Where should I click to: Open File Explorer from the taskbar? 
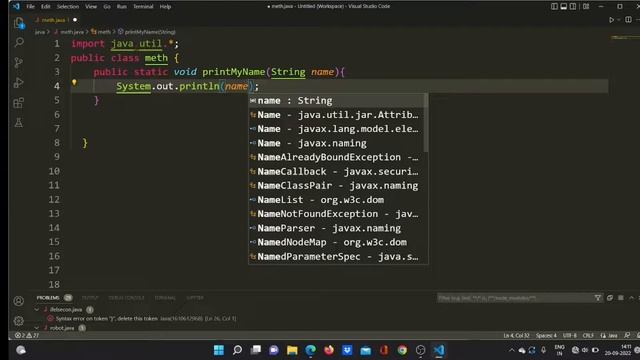(x=292, y=350)
